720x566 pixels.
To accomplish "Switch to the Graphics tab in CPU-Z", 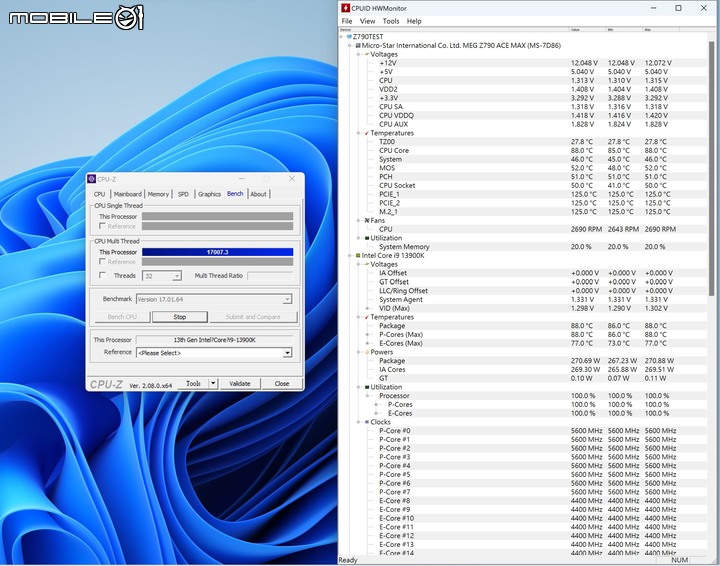I will click(x=209, y=194).
